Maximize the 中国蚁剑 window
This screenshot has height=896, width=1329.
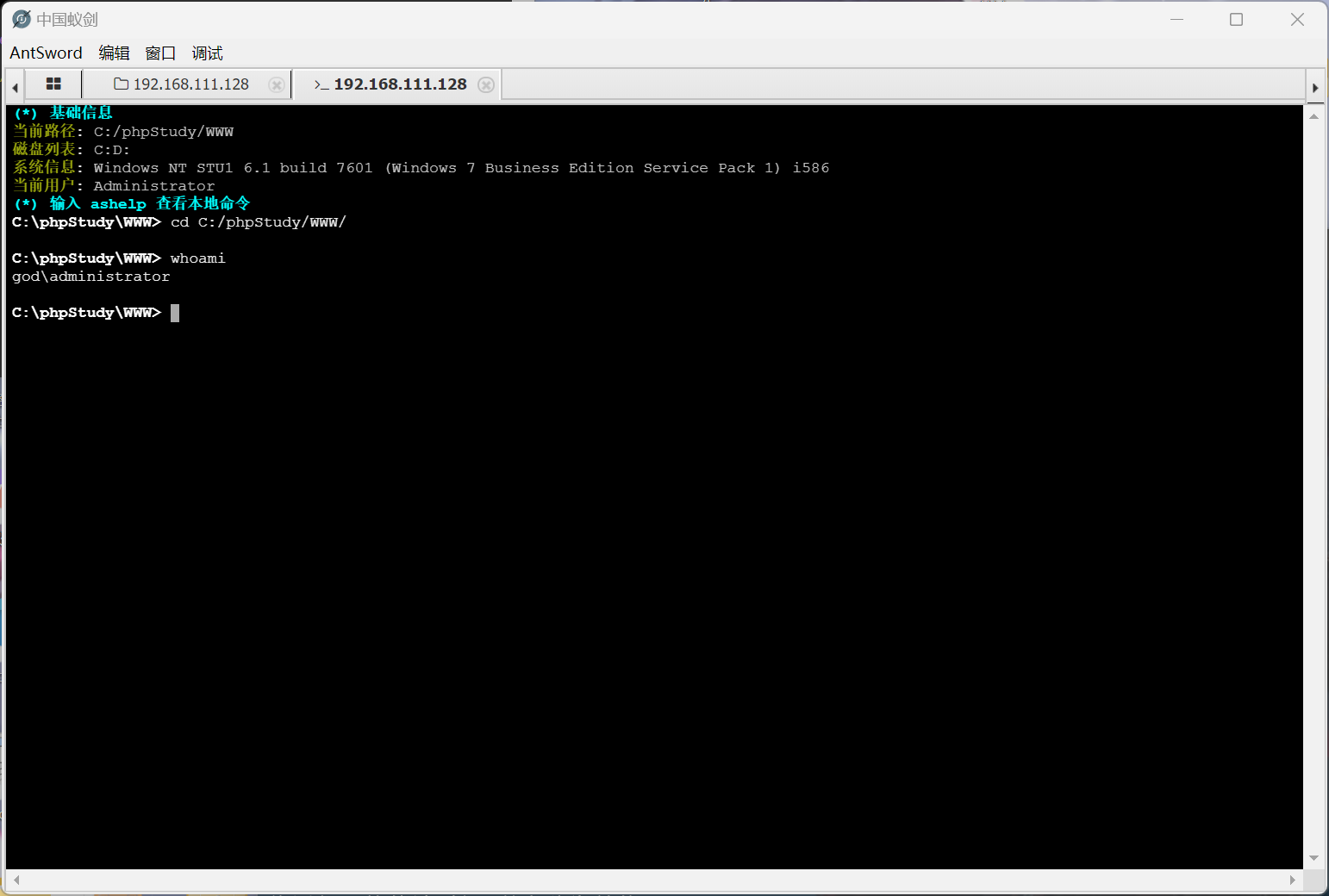pos(1236,19)
